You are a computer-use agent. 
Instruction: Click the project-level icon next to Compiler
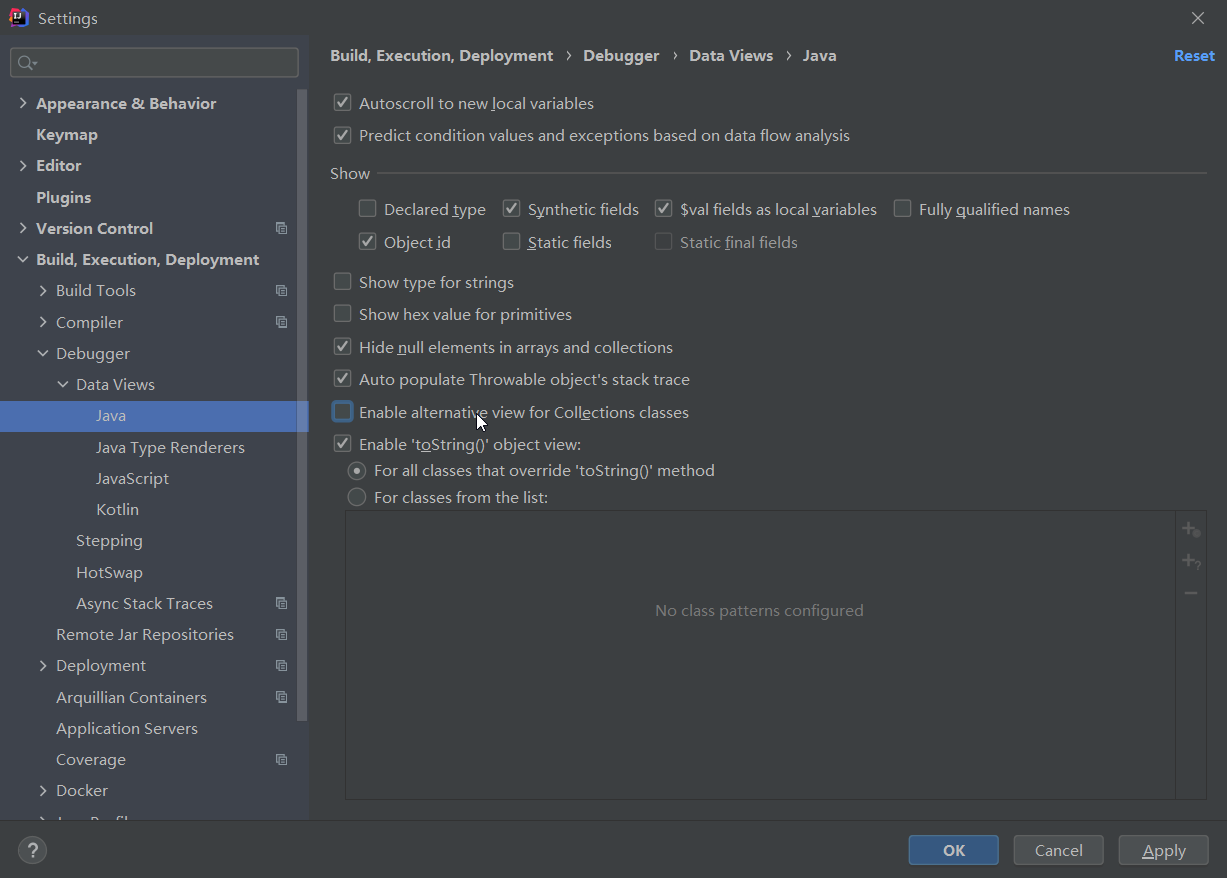point(281,322)
